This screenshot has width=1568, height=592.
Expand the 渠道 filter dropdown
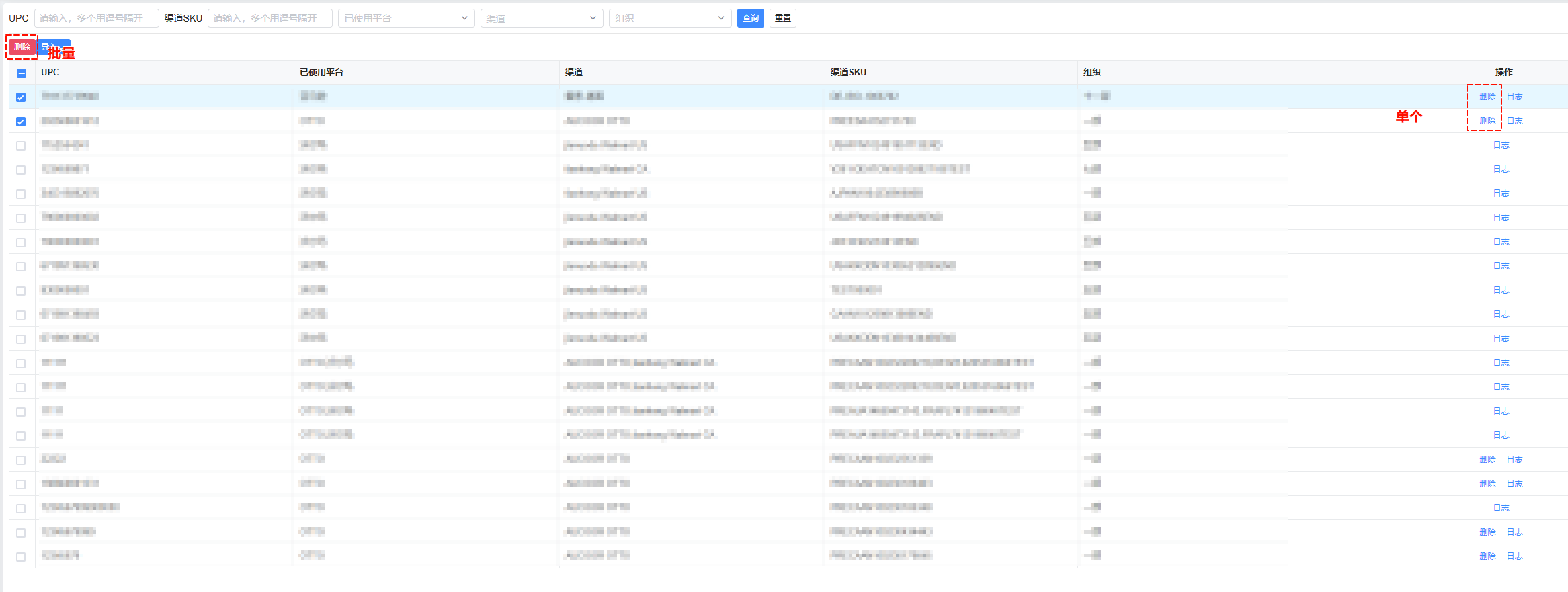(x=541, y=18)
